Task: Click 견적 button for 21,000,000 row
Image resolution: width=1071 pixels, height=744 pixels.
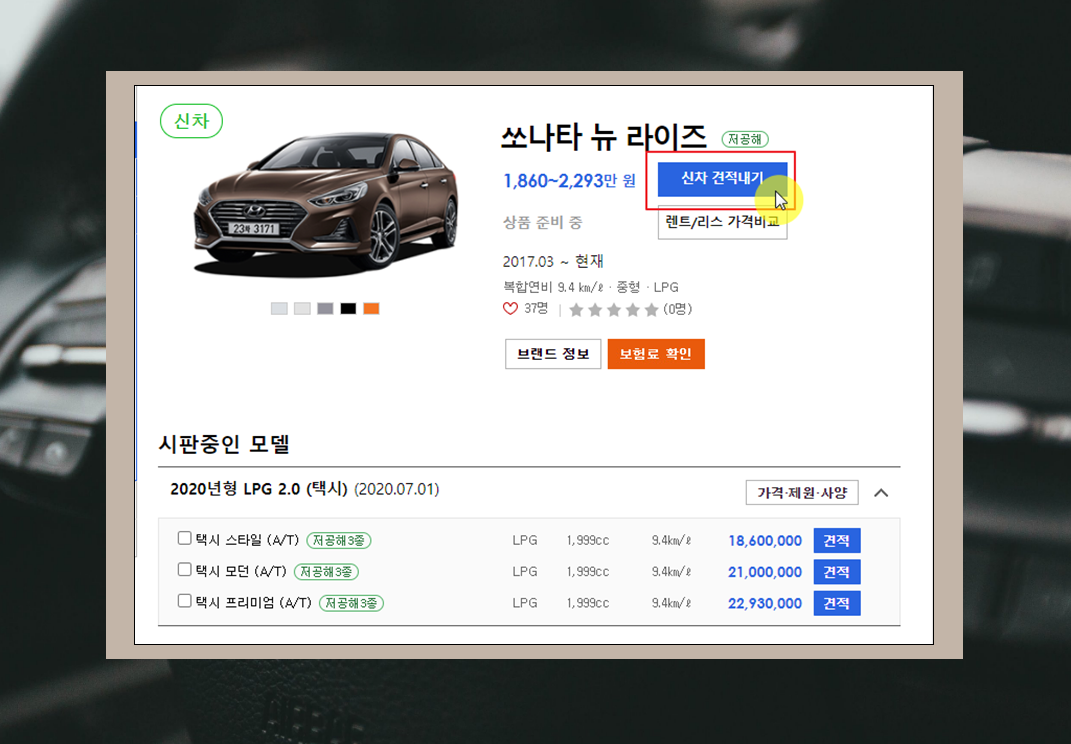Action: pyautogui.click(x=837, y=572)
